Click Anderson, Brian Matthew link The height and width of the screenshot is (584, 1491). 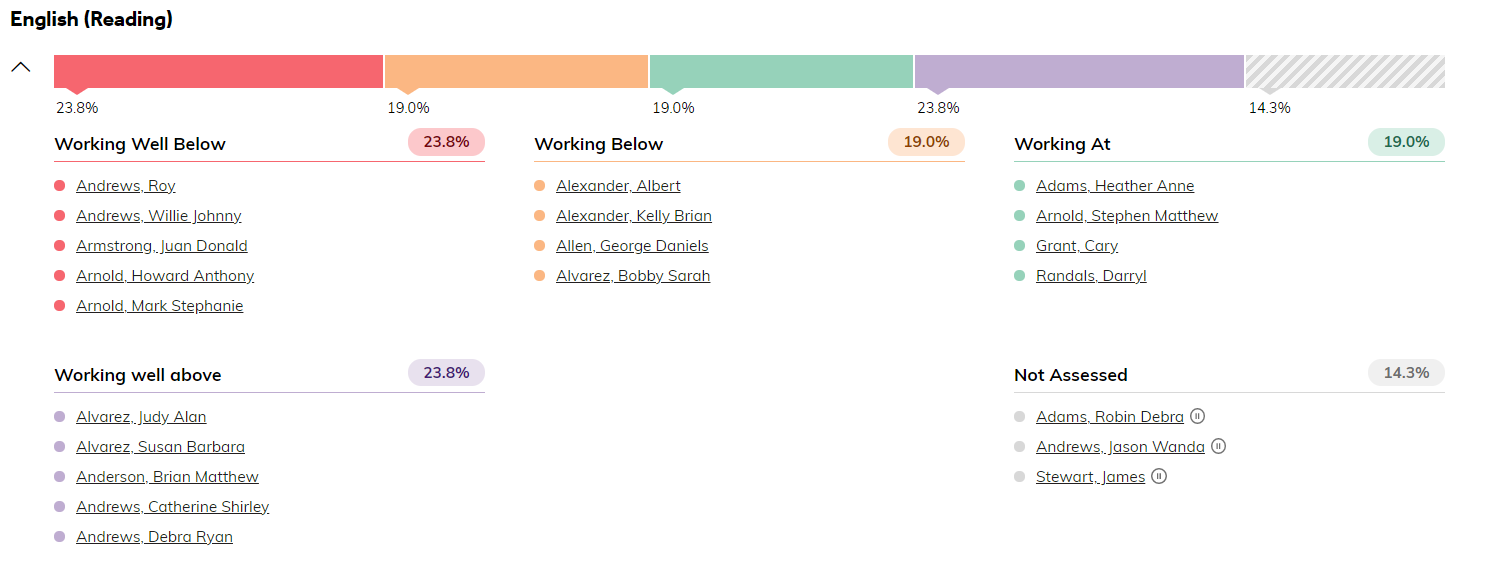[167, 477]
